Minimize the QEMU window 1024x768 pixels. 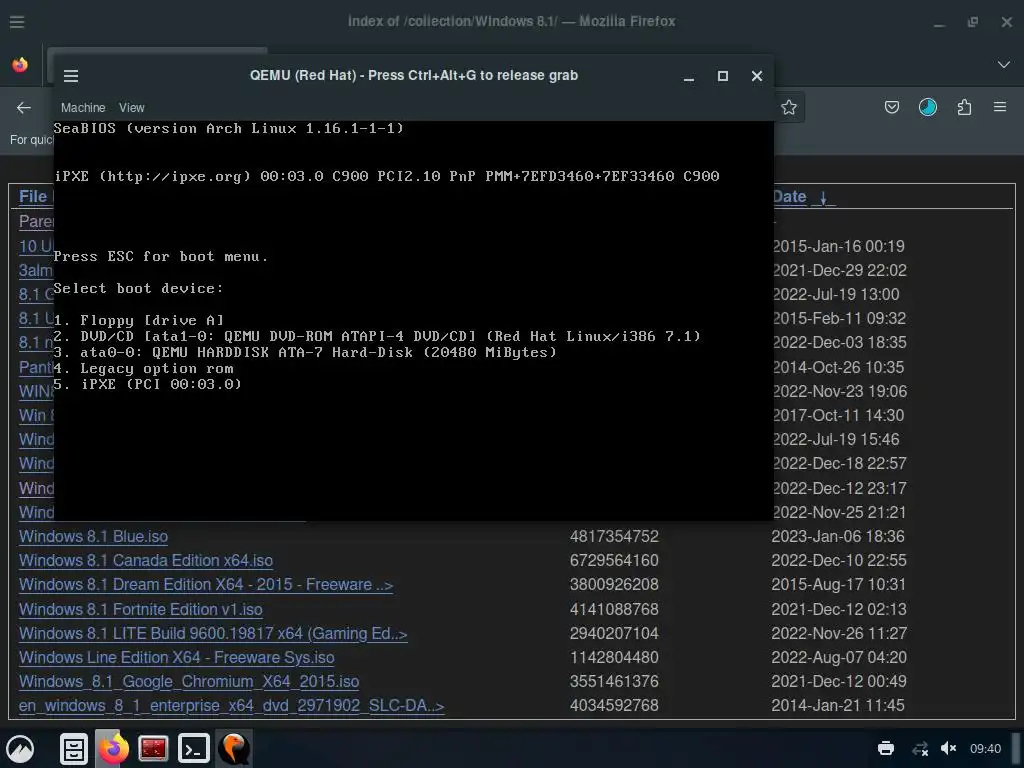[688, 76]
